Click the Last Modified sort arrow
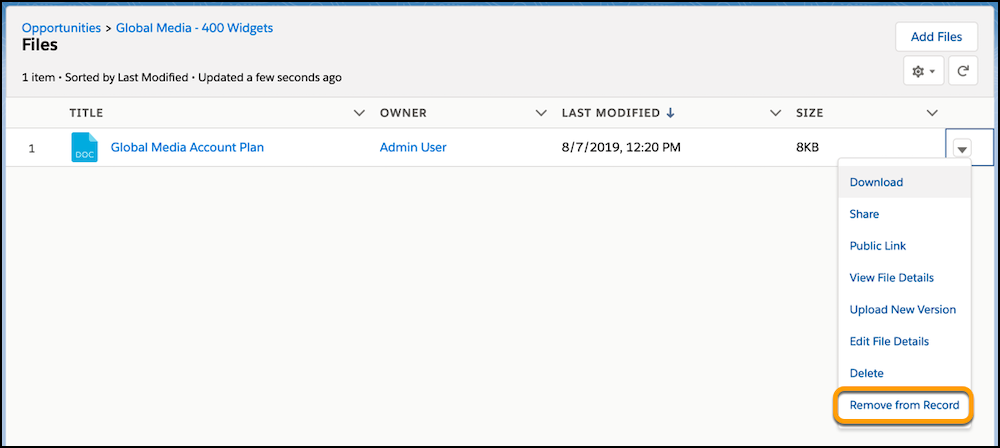1000x448 pixels. [670, 113]
